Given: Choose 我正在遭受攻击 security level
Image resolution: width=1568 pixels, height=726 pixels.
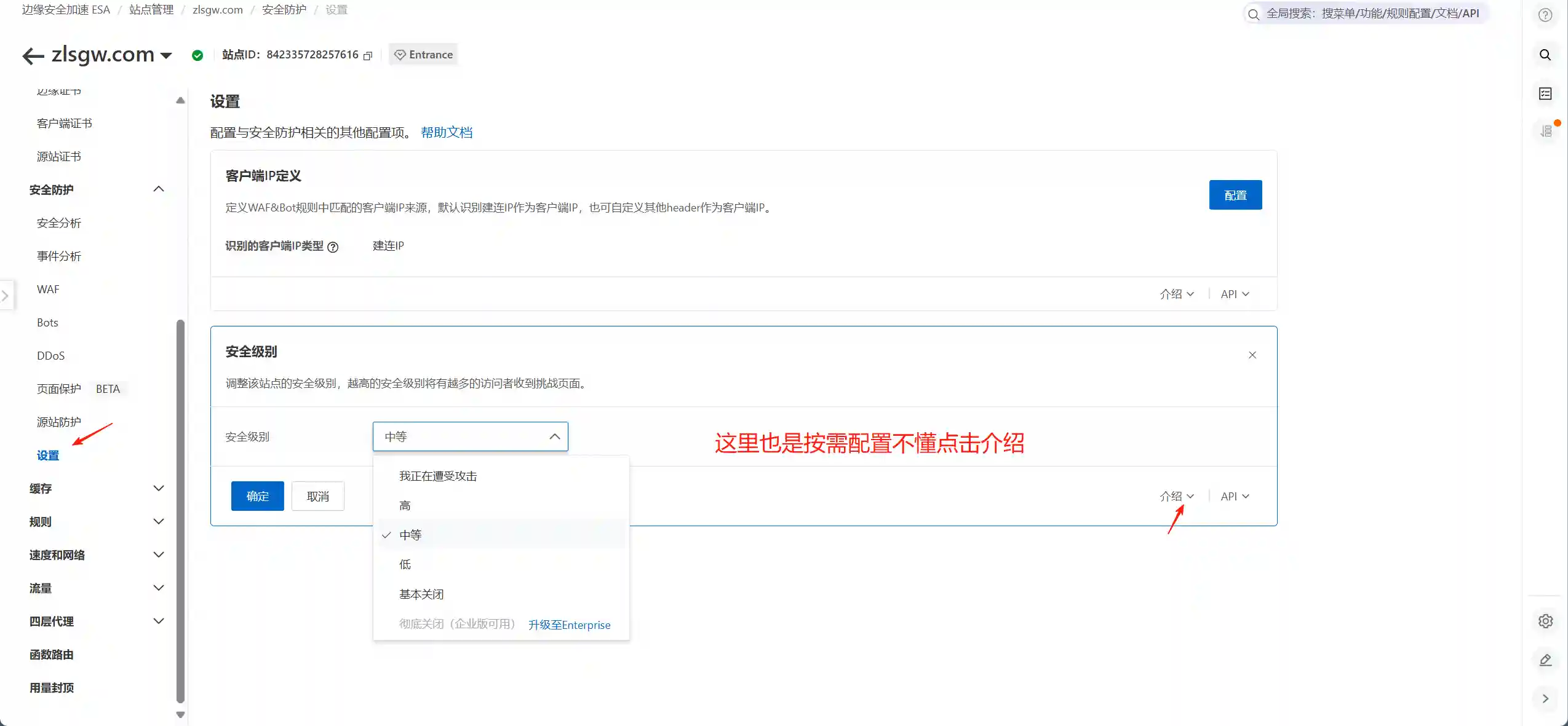Looking at the screenshot, I should (x=437, y=475).
